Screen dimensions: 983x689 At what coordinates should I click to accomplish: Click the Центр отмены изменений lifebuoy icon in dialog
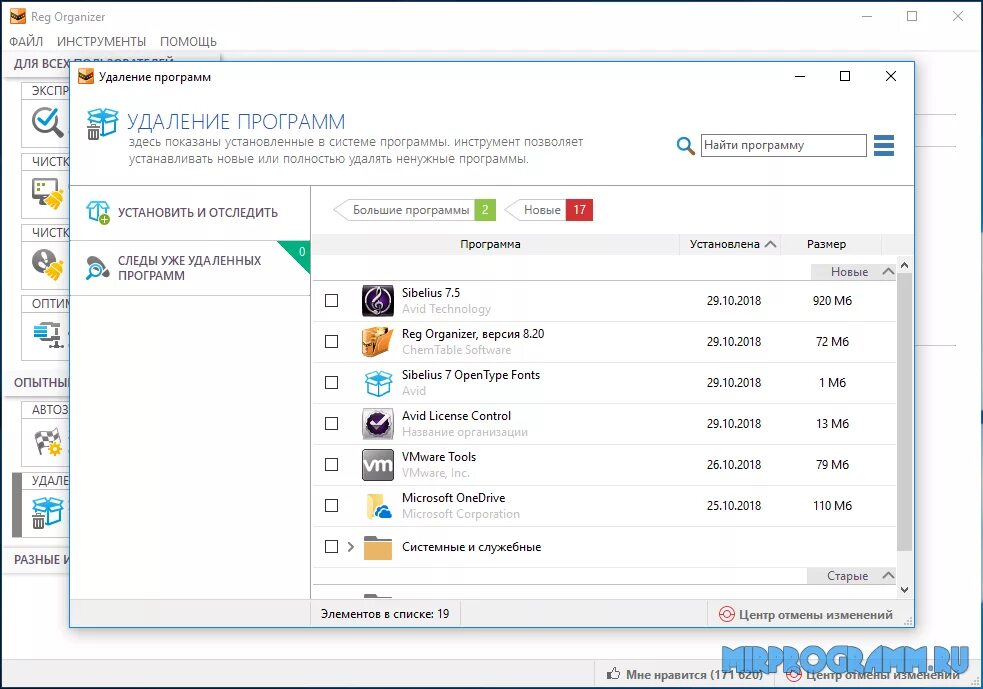(x=727, y=614)
